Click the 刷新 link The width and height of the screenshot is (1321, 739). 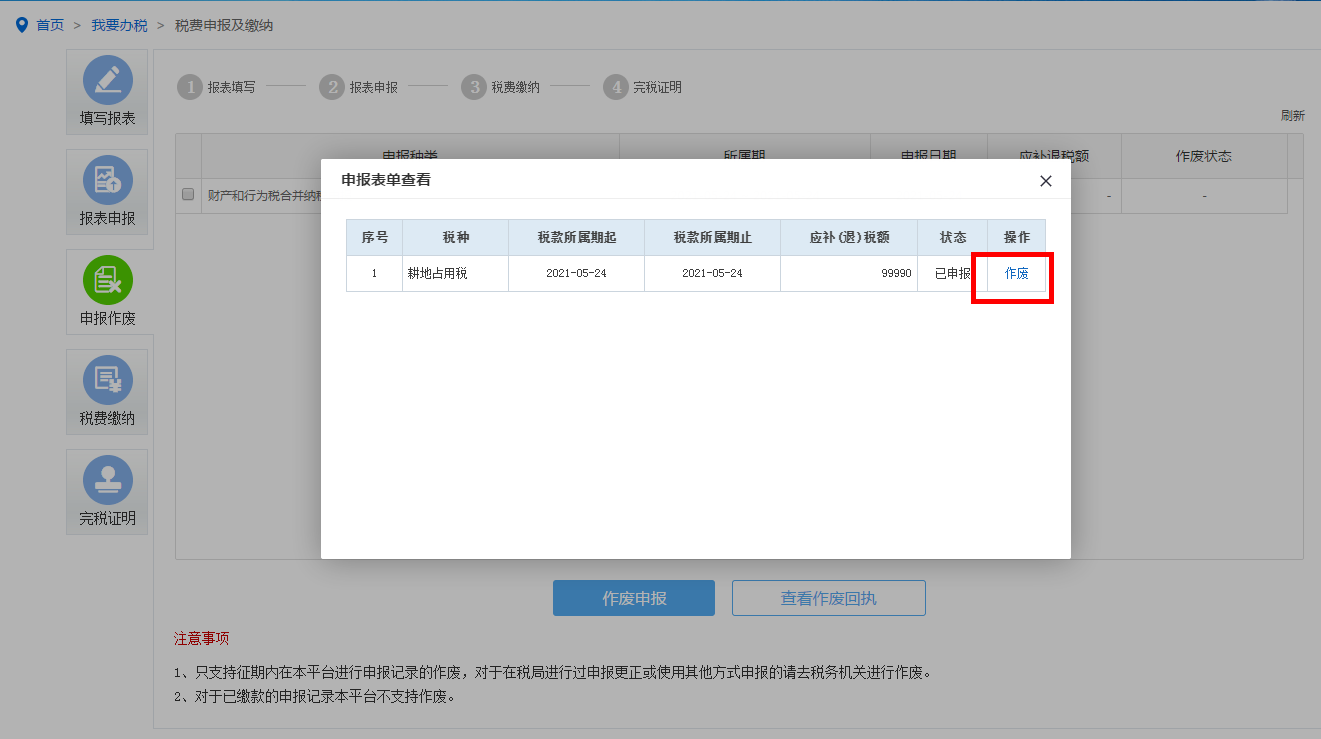click(1293, 116)
